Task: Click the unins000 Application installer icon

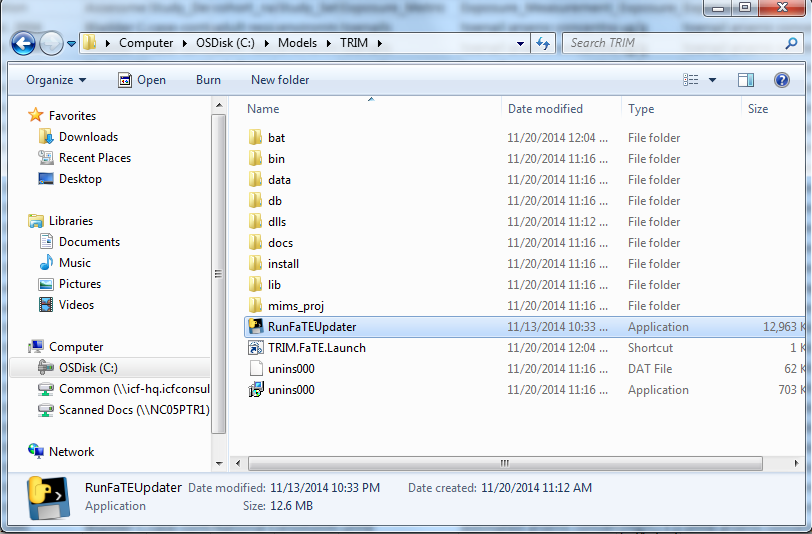Action: coord(255,390)
